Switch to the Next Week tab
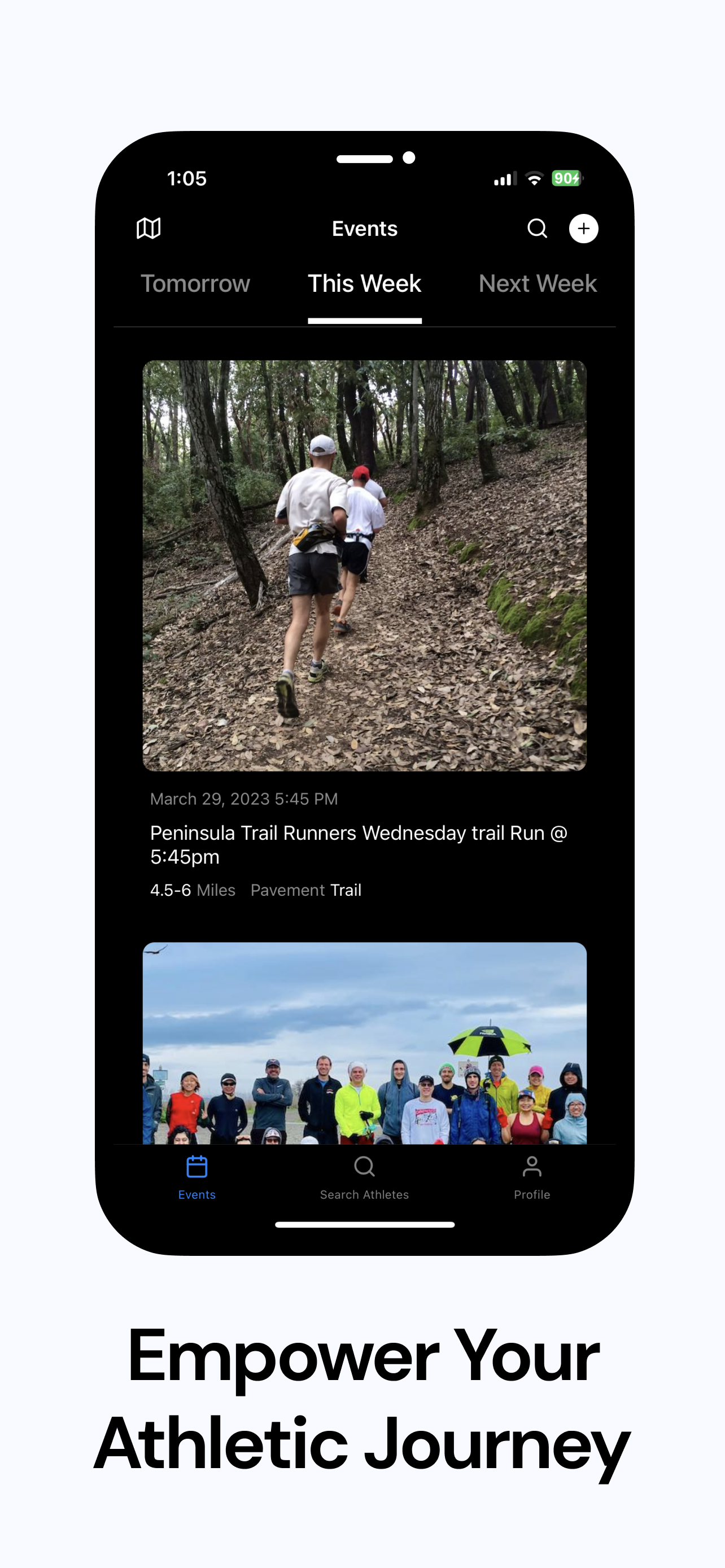This screenshot has width=725, height=1568. tap(538, 284)
